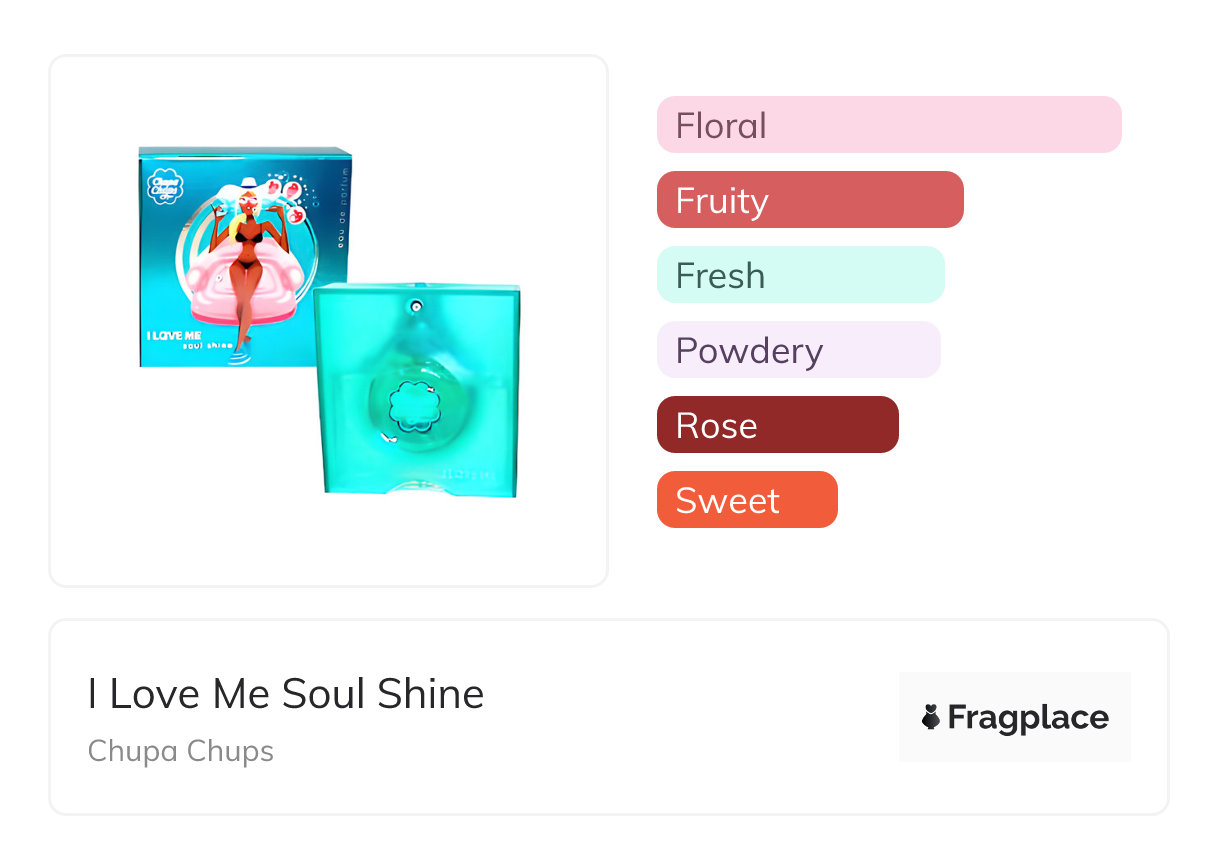Screen dimensions: 1218x864
Task: Open the Chupa Chups brand link below the title
Action: pos(181,751)
